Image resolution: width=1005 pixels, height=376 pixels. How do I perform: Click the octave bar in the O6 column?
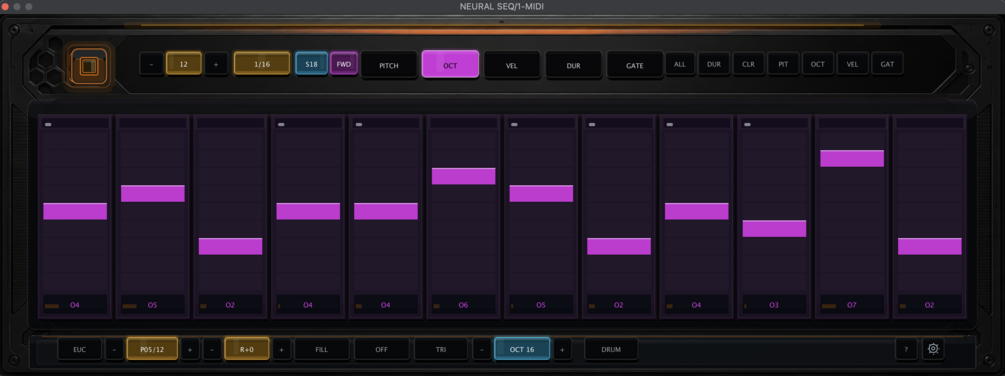(463, 176)
